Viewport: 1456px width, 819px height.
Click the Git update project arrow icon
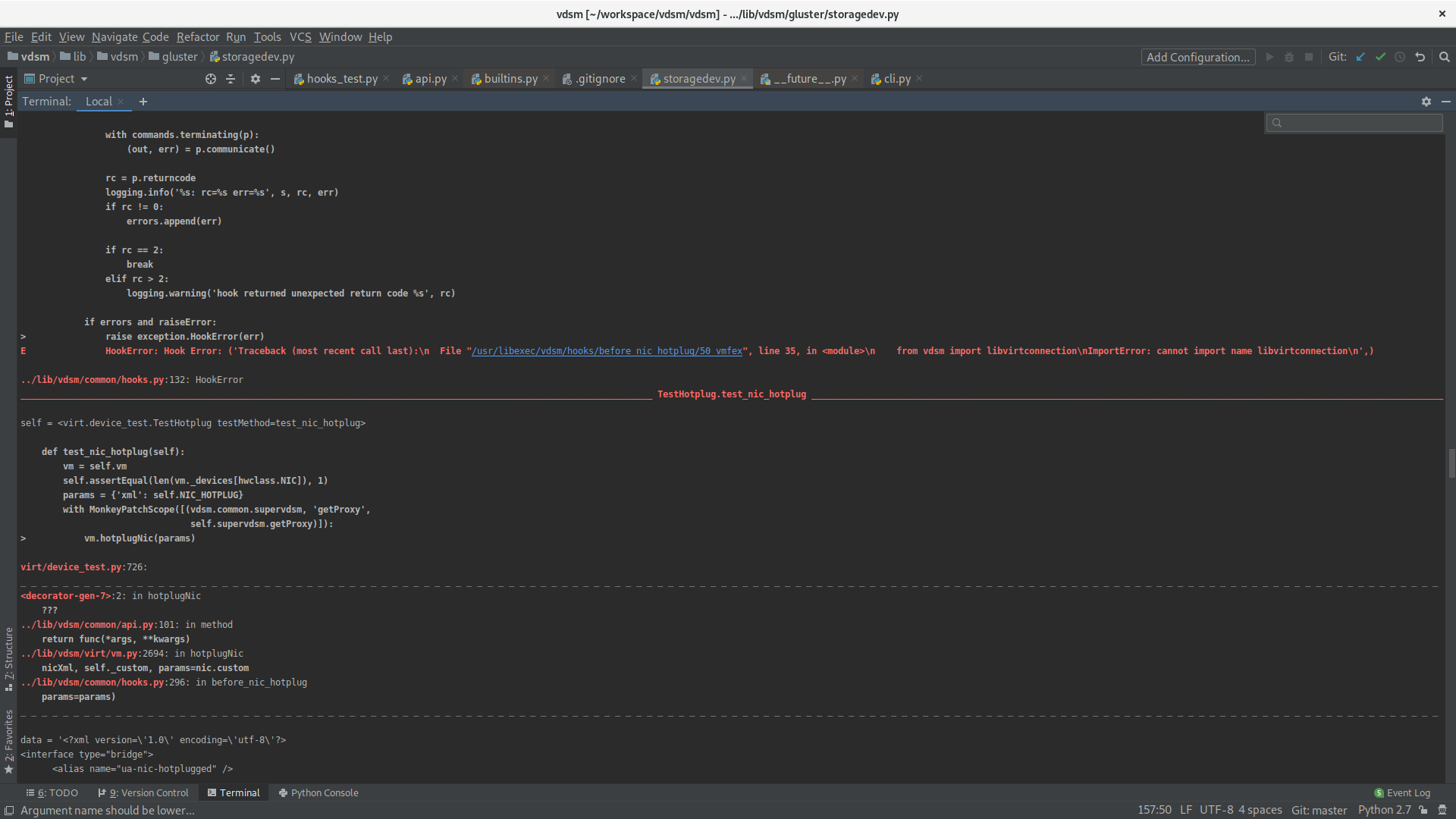(x=1360, y=57)
